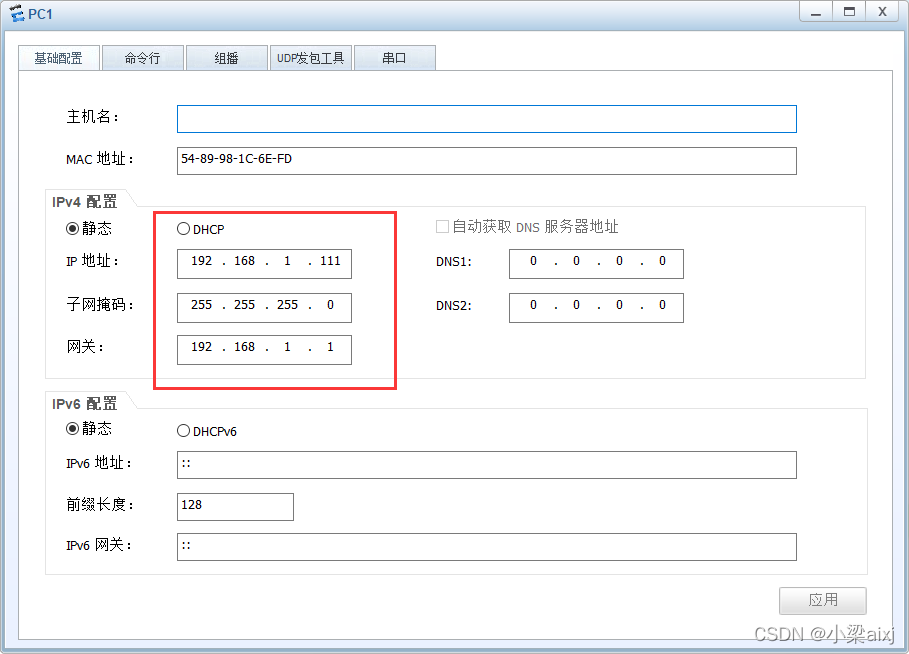Click the DNS1 address field
The width and height of the screenshot is (909, 654).
(596, 264)
